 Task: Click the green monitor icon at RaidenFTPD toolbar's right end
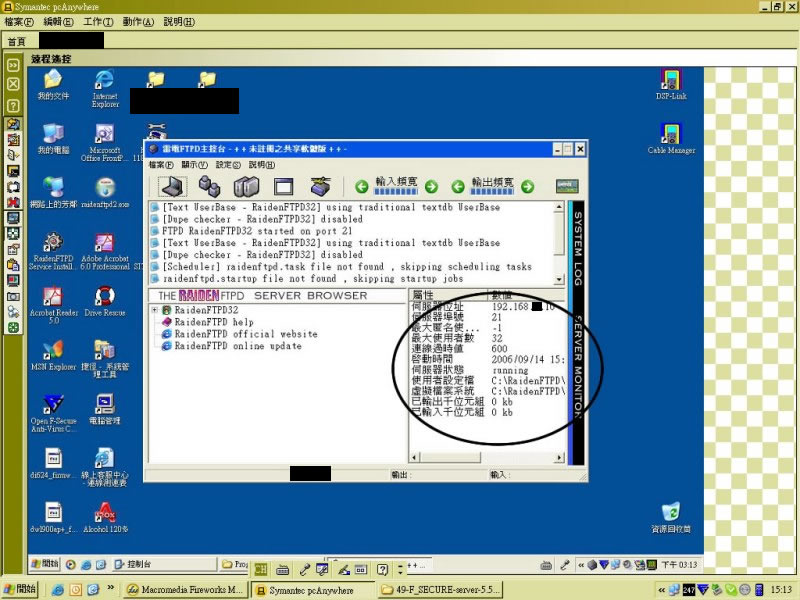point(567,186)
